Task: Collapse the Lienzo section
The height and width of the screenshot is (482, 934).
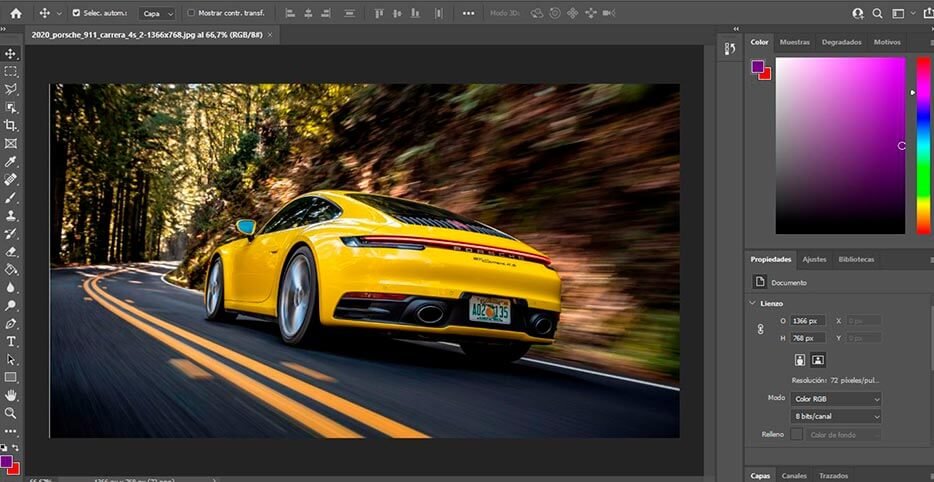Action: (753, 303)
